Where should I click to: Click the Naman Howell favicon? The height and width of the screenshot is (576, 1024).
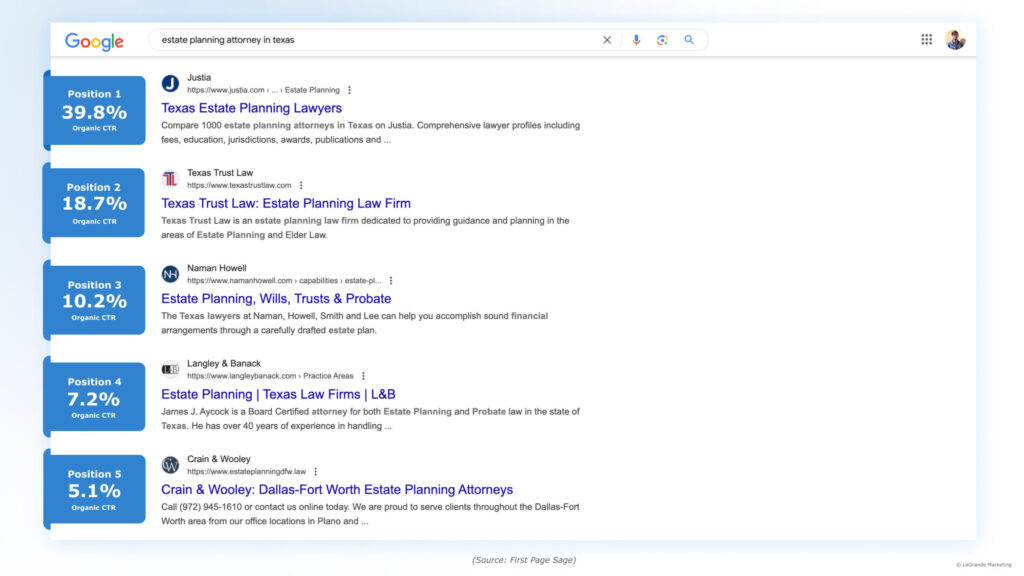(x=170, y=274)
